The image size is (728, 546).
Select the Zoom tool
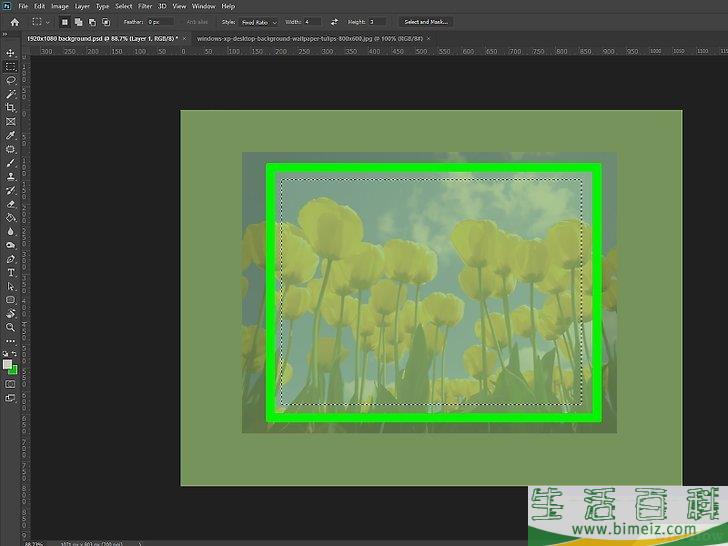tap(11, 327)
